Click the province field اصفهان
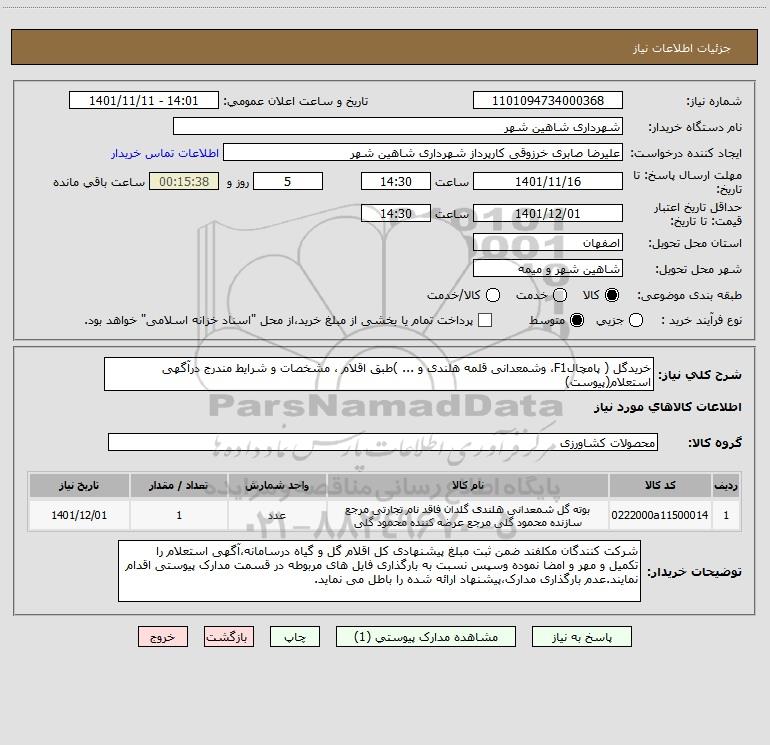Image resolution: width=770 pixels, height=745 pixels. 548,243
